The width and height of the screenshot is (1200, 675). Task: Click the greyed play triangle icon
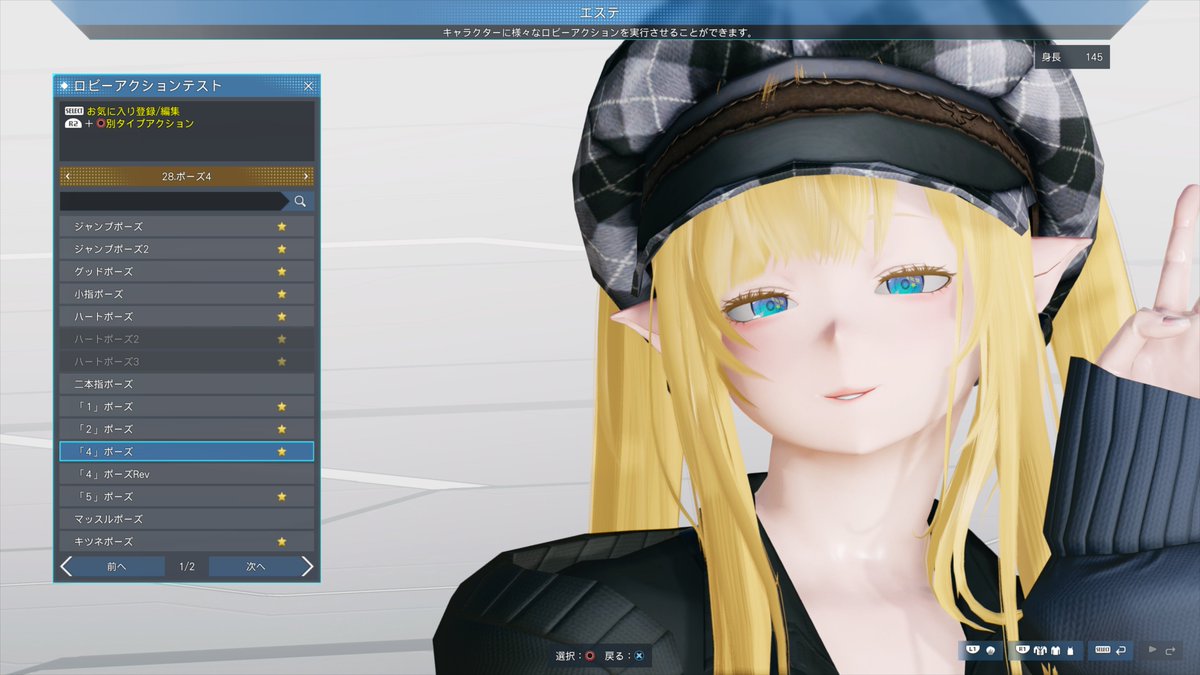[x=1153, y=649]
